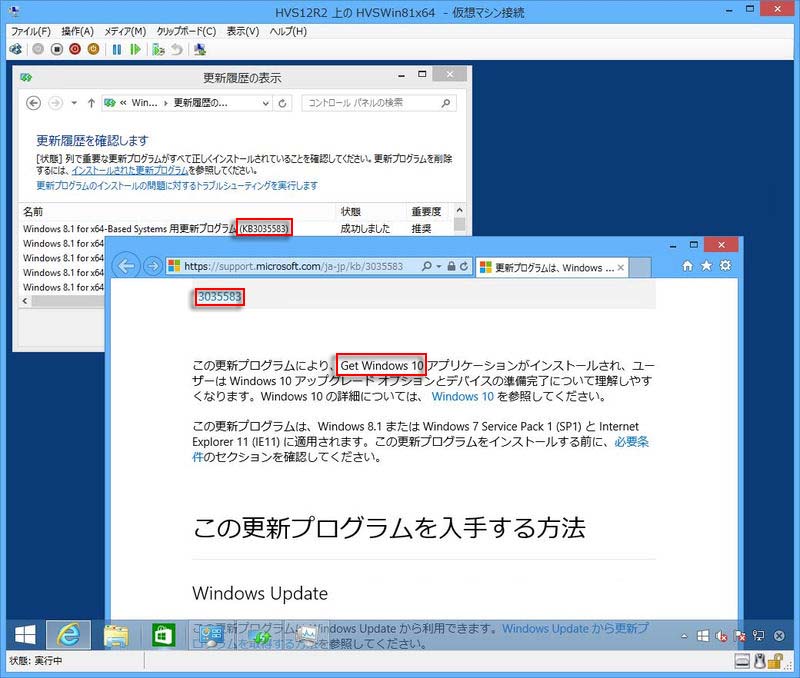Viewport: 800px width, 678px height.
Task: Open the インストールされた更新プログラム link
Action: coord(130,170)
